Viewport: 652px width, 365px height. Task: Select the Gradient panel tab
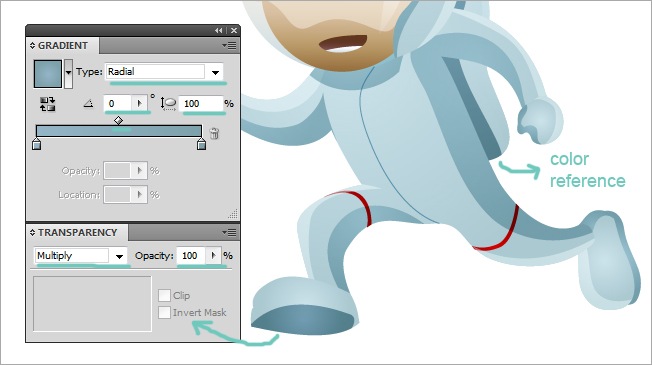point(63,45)
